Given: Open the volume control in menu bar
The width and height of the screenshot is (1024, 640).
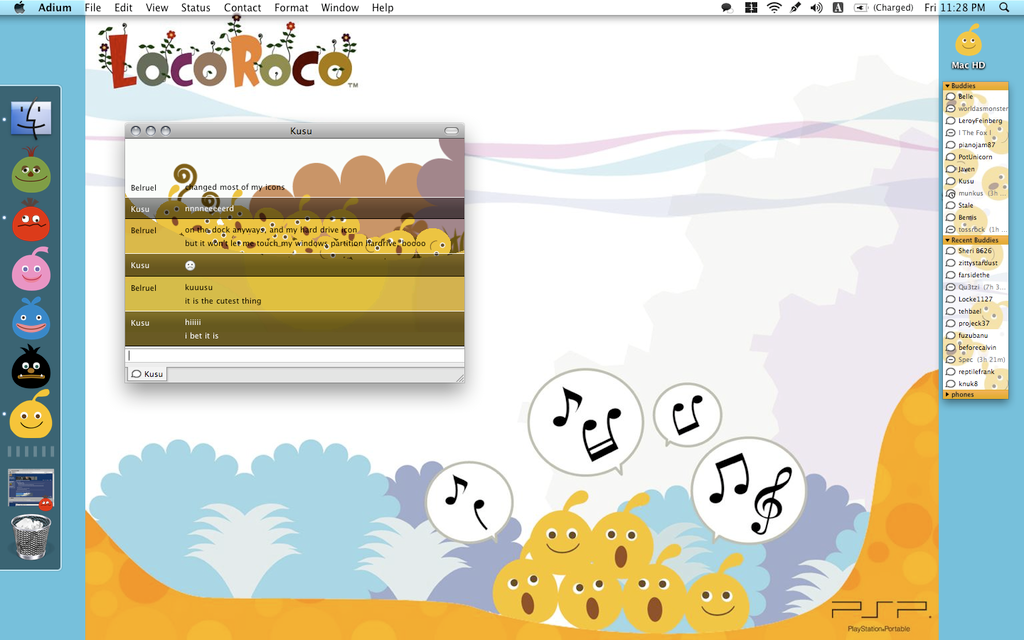Looking at the screenshot, I should pyautogui.click(x=816, y=8).
